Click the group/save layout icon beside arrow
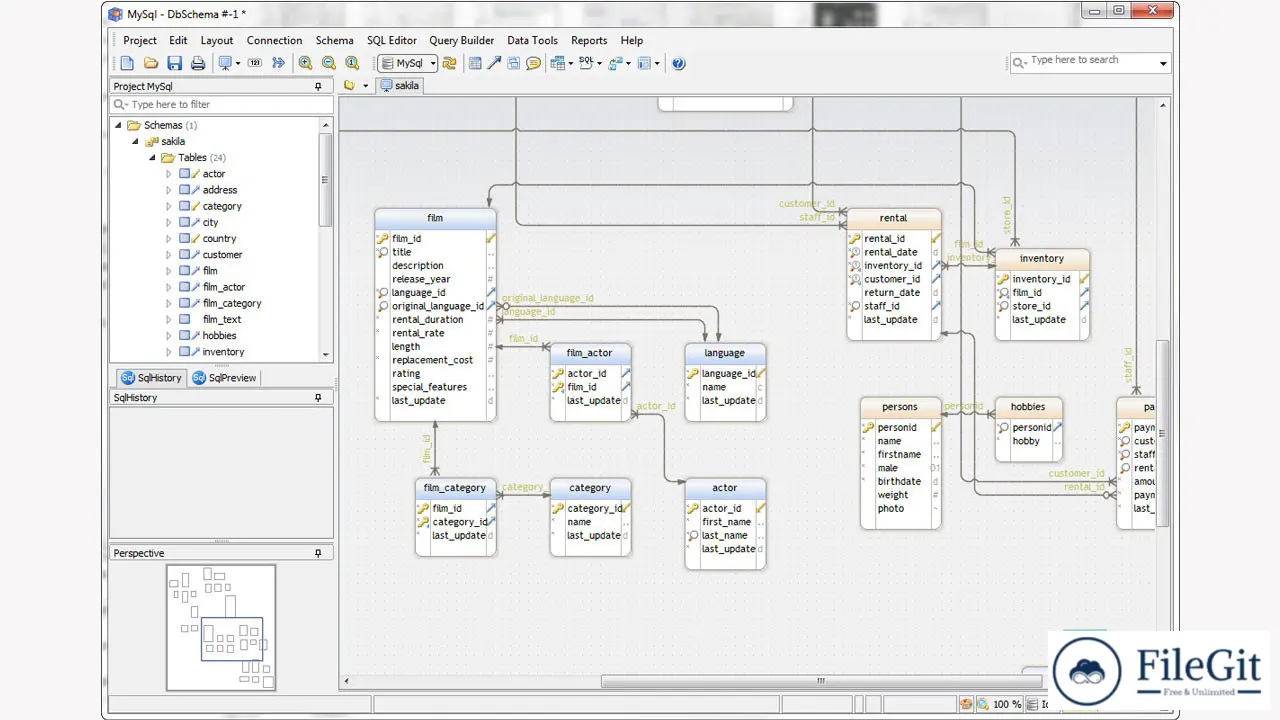The width and height of the screenshot is (1280, 720). [x=513, y=63]
